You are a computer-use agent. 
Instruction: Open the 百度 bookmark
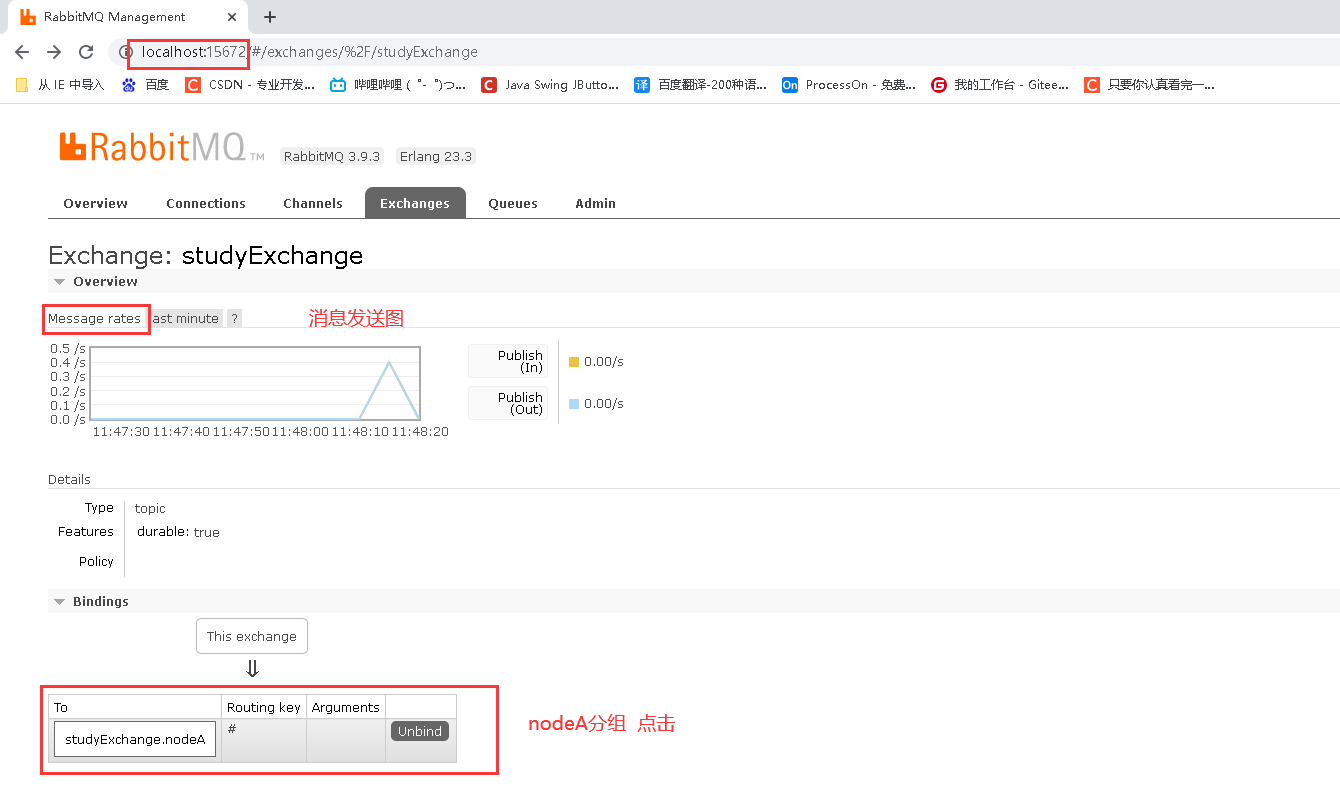point(145,85)
